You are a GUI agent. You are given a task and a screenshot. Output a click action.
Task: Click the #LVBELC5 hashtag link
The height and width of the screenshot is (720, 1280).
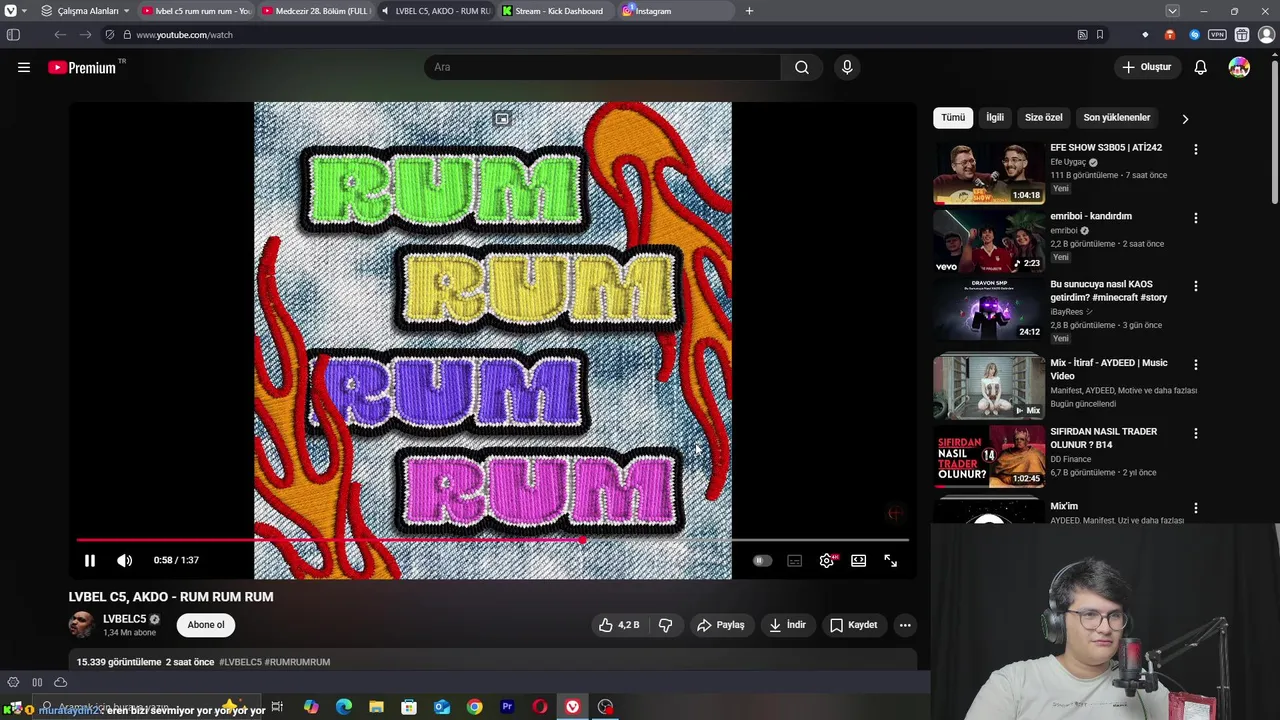(240, 662)
